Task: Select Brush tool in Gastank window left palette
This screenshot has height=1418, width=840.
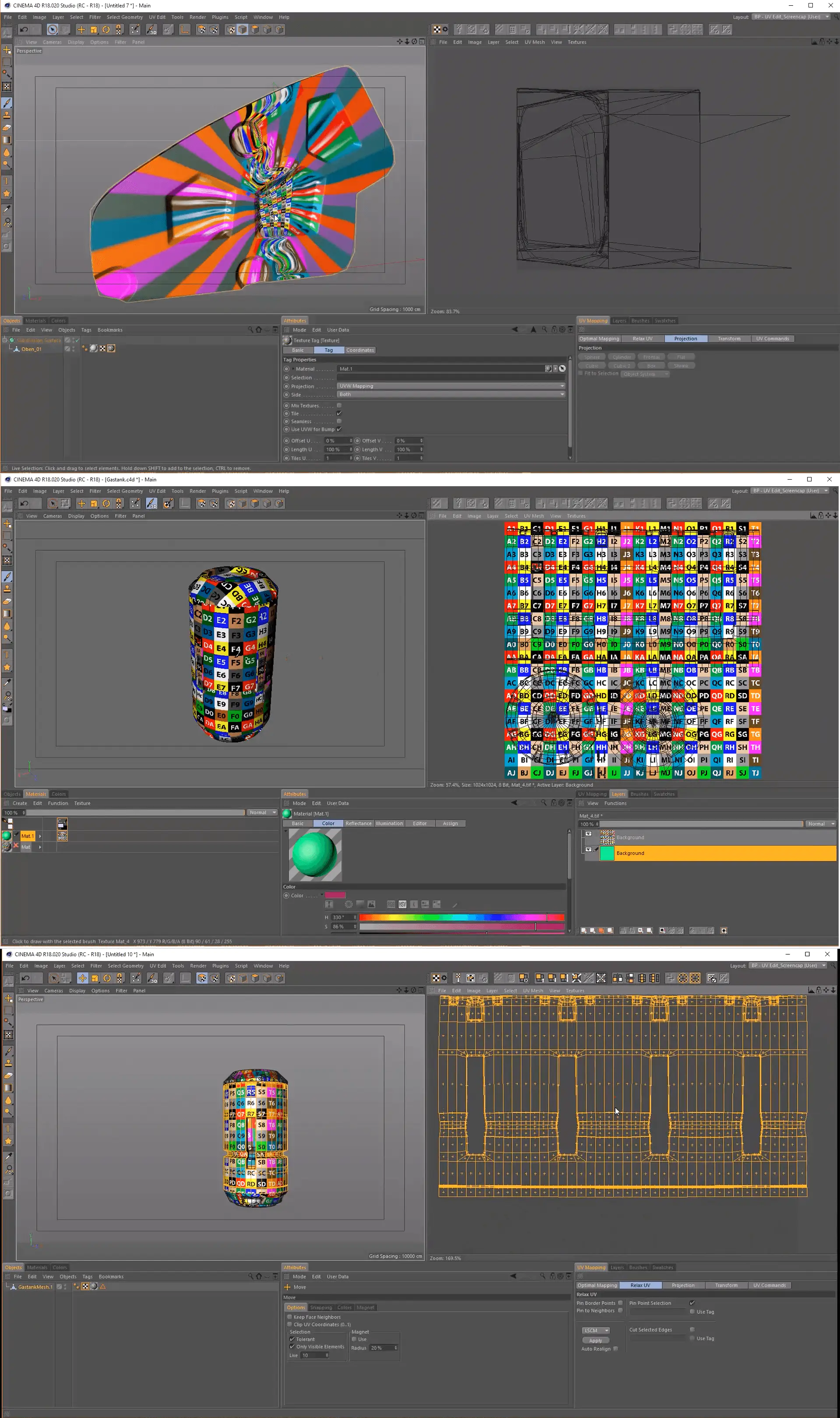Action: point(7,577)
